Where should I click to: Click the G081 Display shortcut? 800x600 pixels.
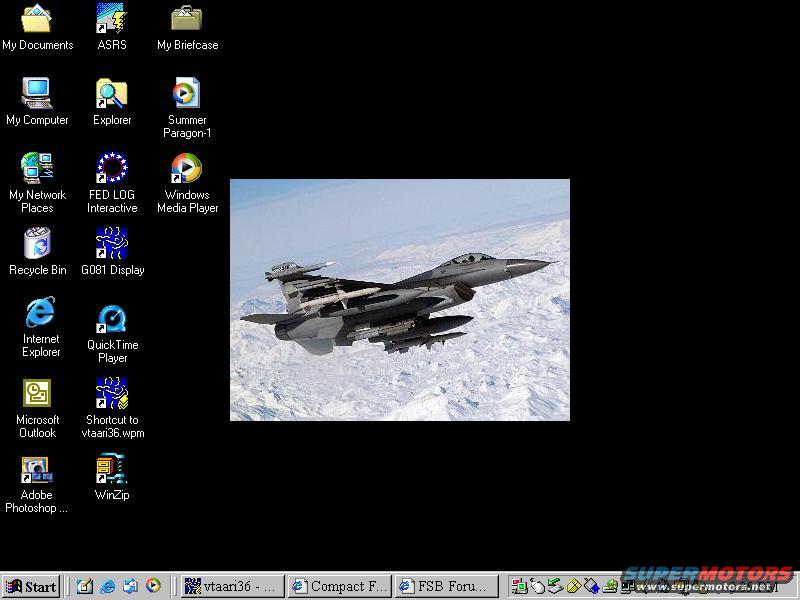(x=112, y=244)
